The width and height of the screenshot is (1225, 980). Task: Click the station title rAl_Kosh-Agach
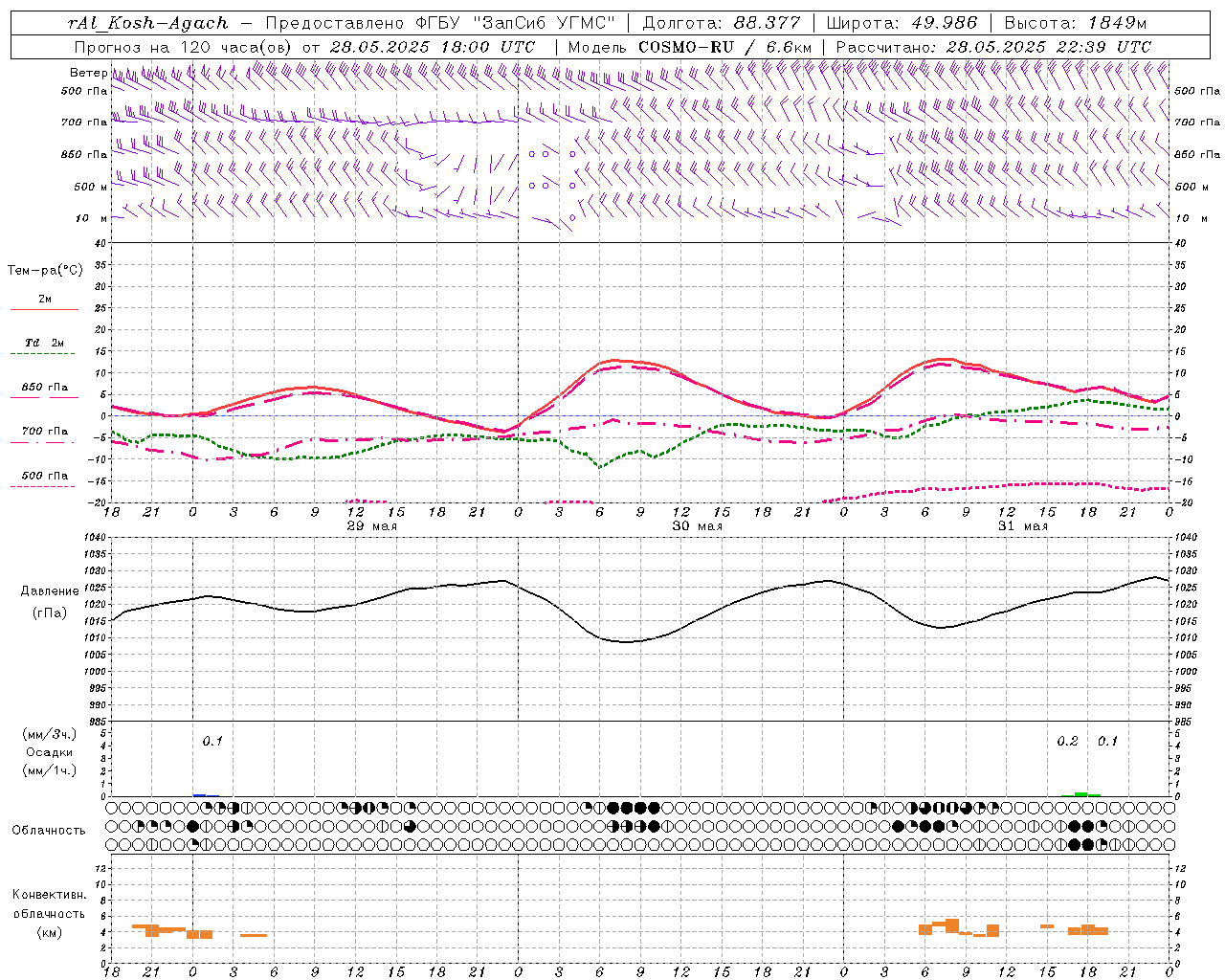[148, 23]
